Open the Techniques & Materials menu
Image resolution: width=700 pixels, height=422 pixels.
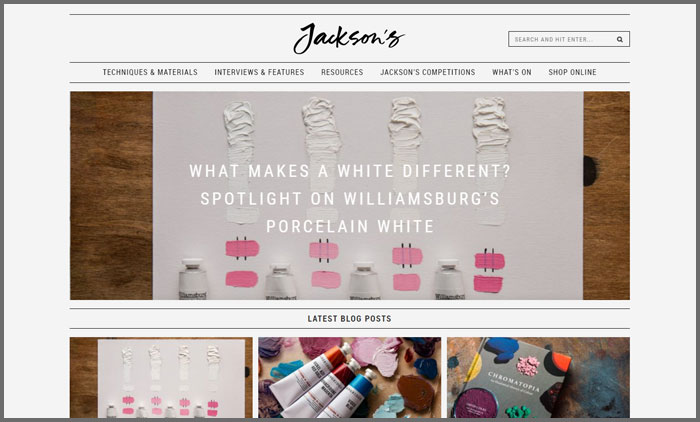[x=150, y=72]
